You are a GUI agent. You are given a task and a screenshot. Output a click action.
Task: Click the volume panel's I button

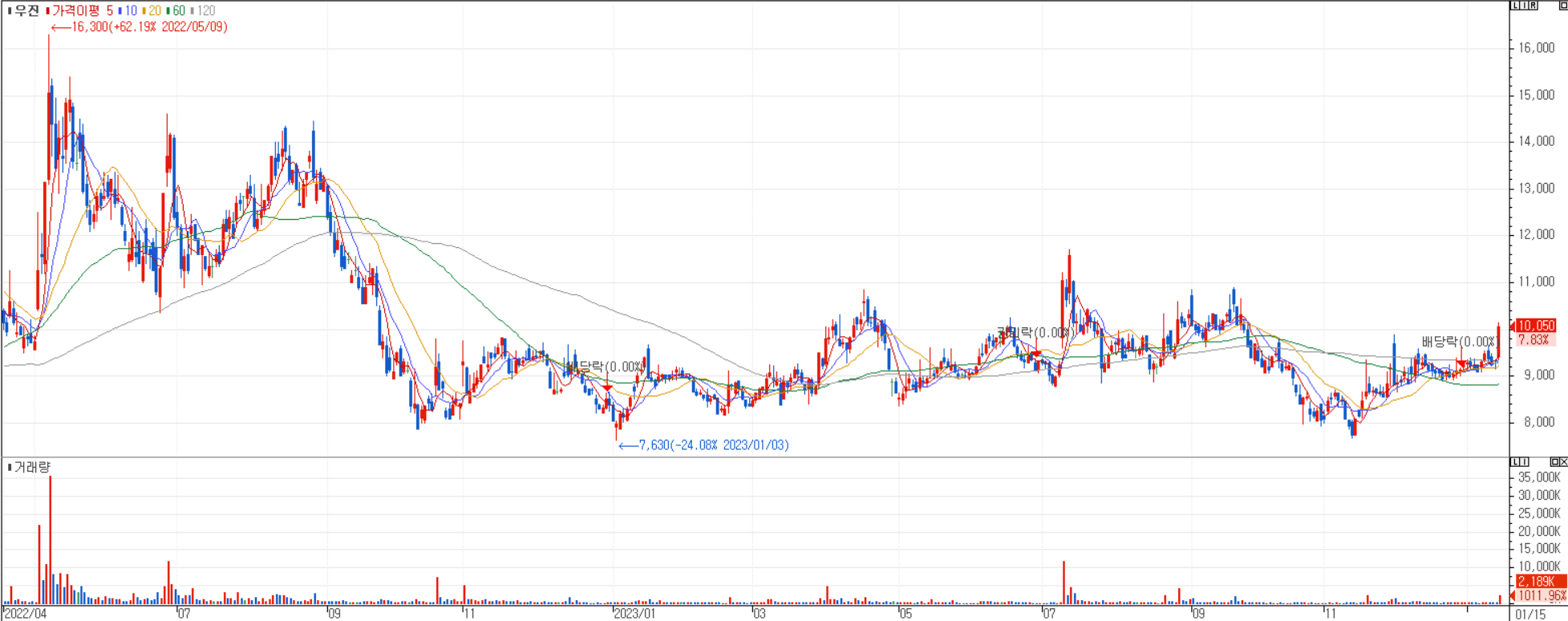click(x=1524, y=461)
